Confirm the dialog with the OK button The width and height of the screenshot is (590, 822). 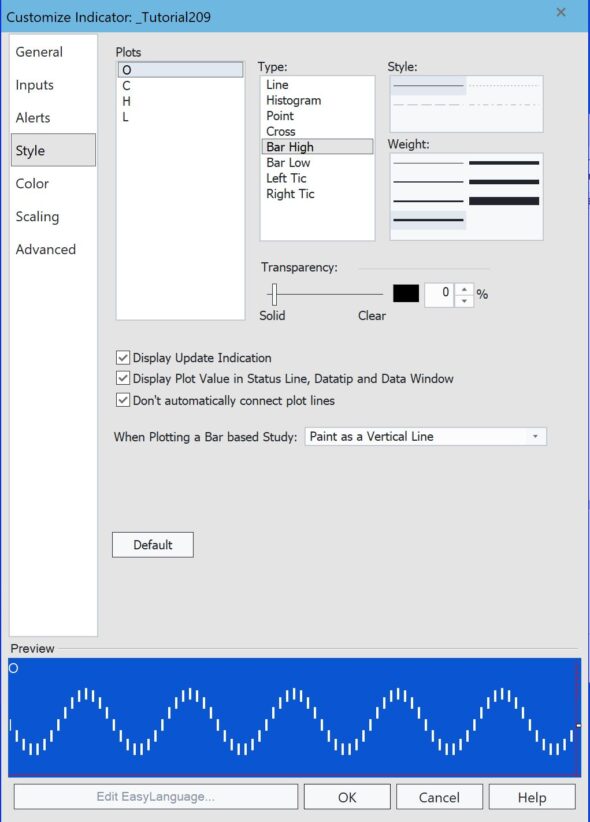[x=347, y=797]
